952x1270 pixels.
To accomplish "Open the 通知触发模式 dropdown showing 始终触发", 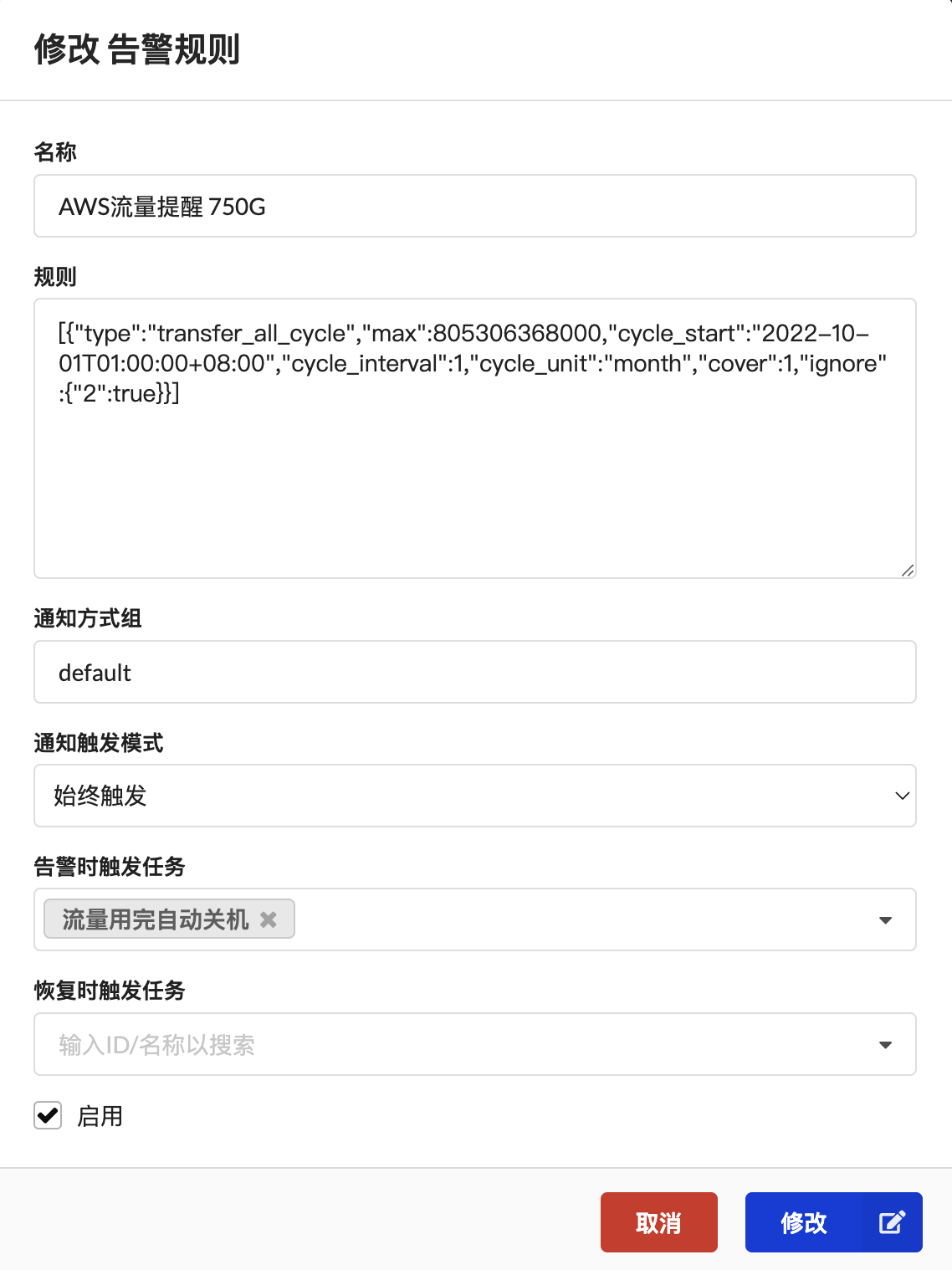I will pos(475,796).
